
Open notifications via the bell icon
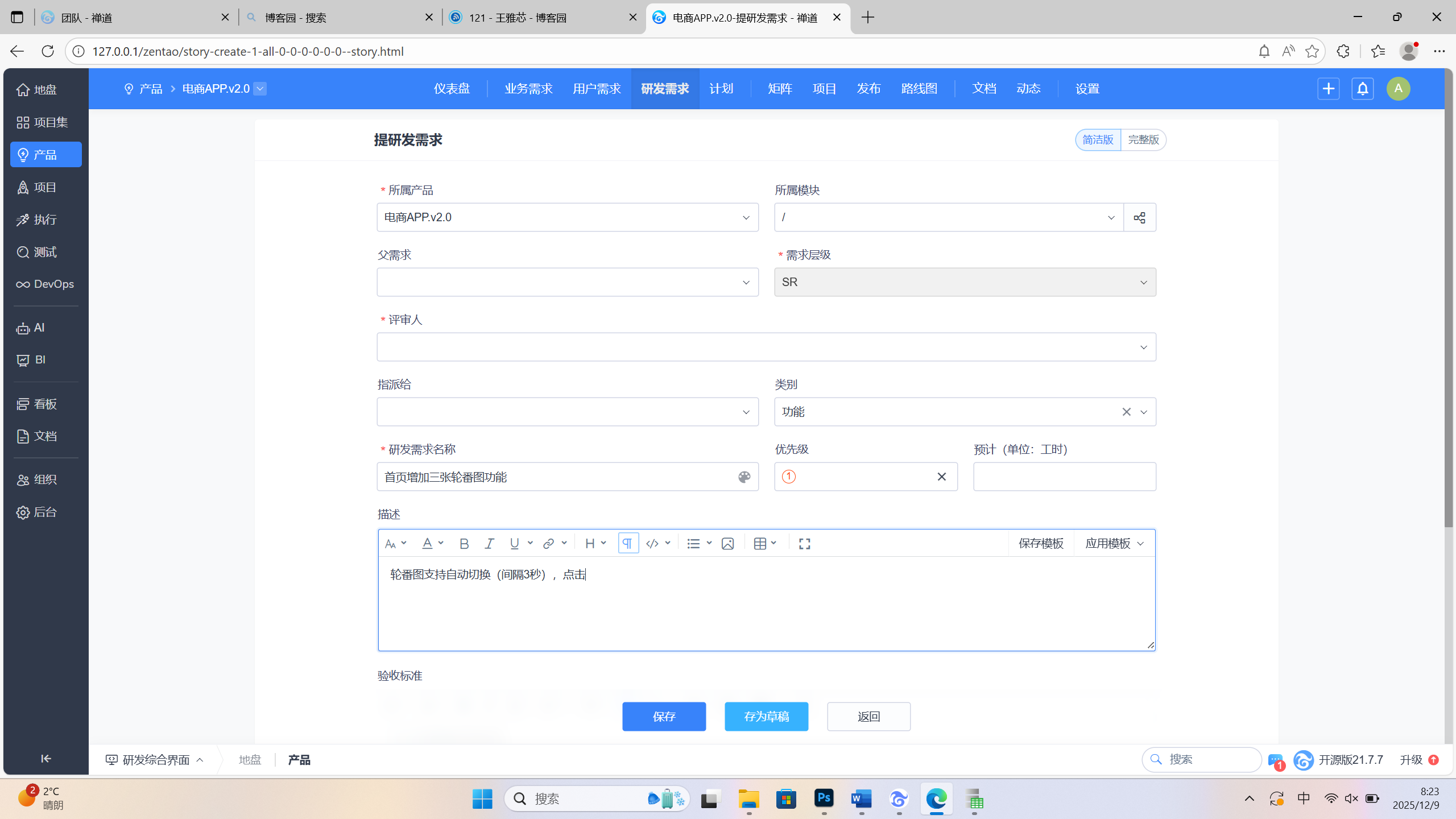click(1362, 88)
